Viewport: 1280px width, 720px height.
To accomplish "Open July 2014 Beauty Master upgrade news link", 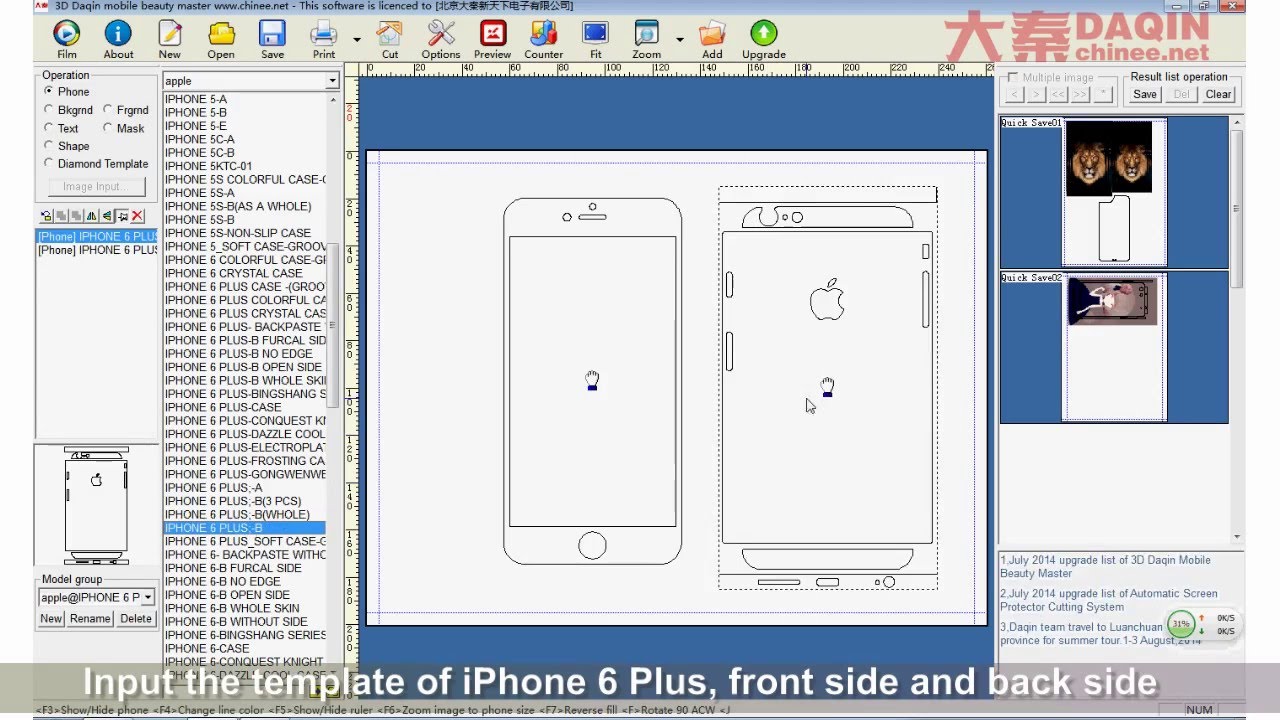I will (1105, 567).
